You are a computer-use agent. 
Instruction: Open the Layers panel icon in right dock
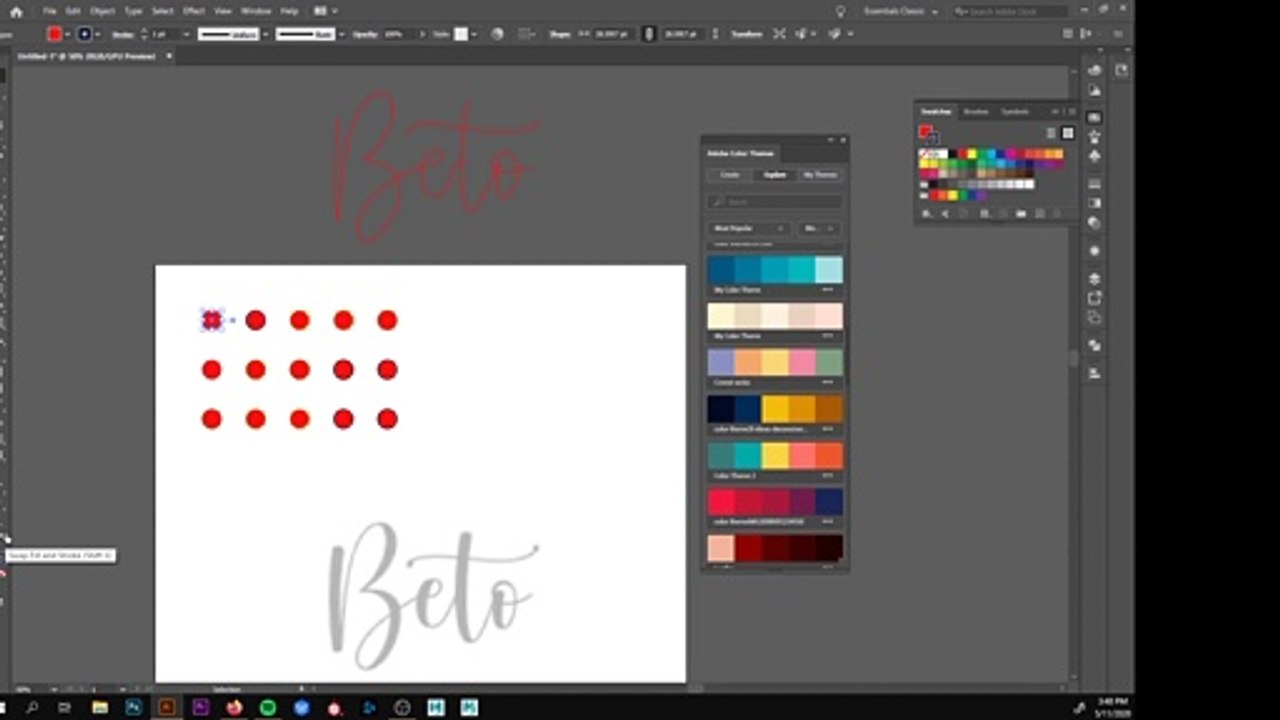(x=1094, y=279)
